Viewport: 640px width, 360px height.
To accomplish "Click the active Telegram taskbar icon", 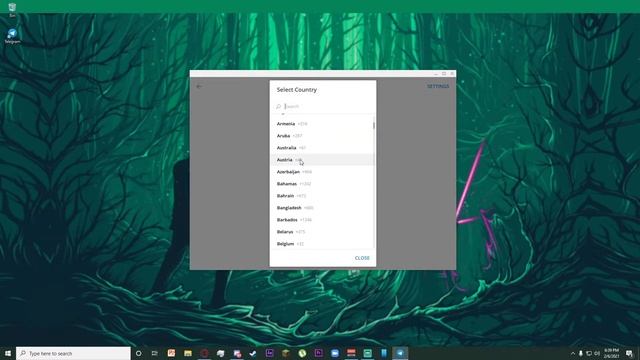I will tap(400, 353).
